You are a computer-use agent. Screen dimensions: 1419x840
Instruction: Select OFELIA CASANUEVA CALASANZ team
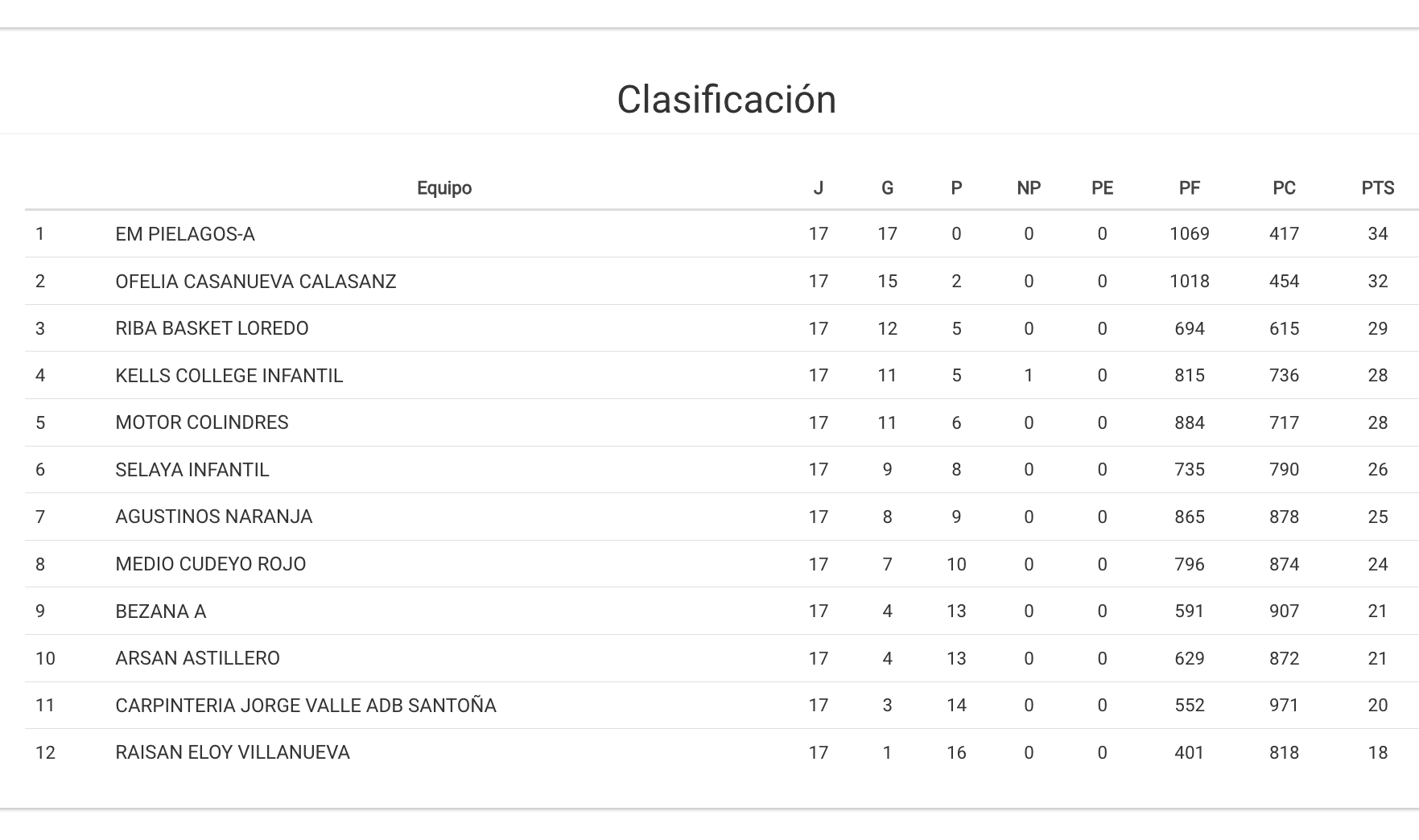256,282
